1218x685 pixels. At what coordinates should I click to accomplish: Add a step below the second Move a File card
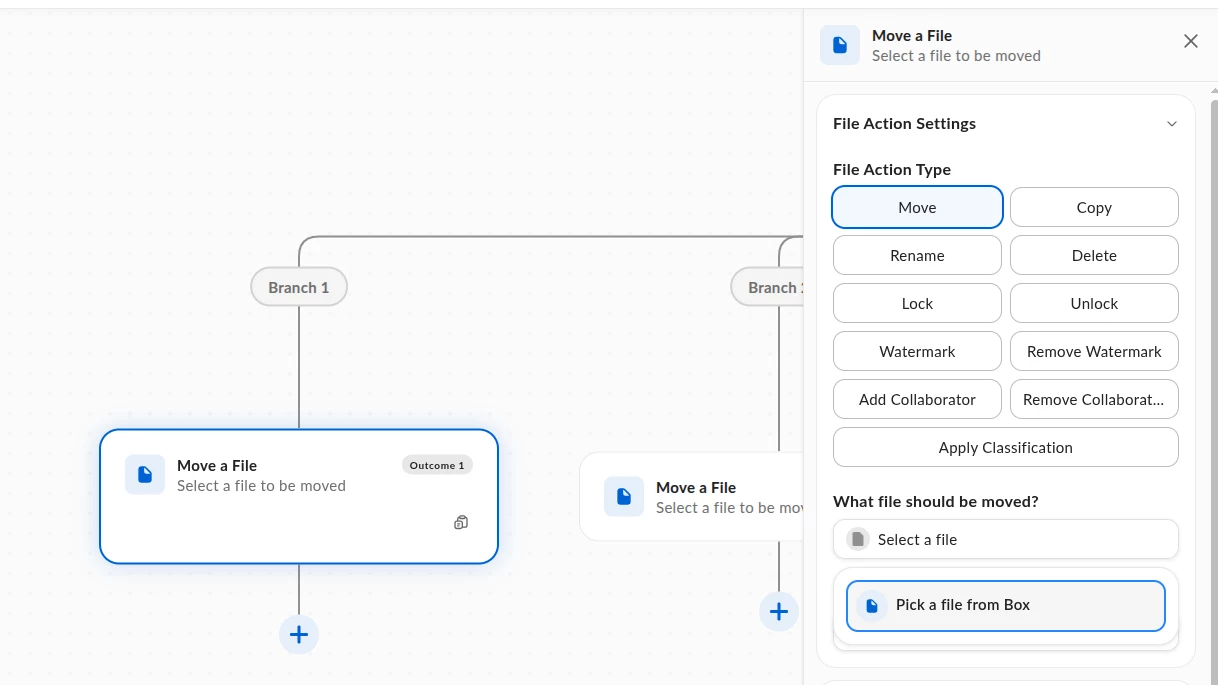[x=779, y=612]
